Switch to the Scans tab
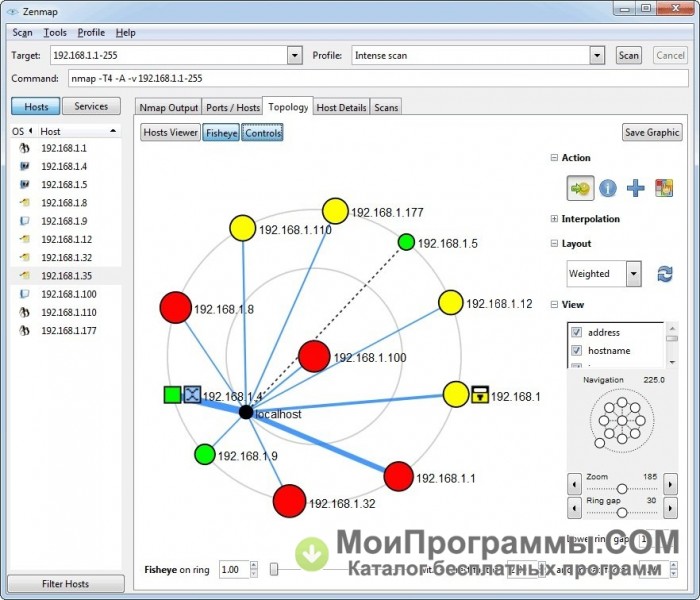700x600 pixels. point(386,108)
